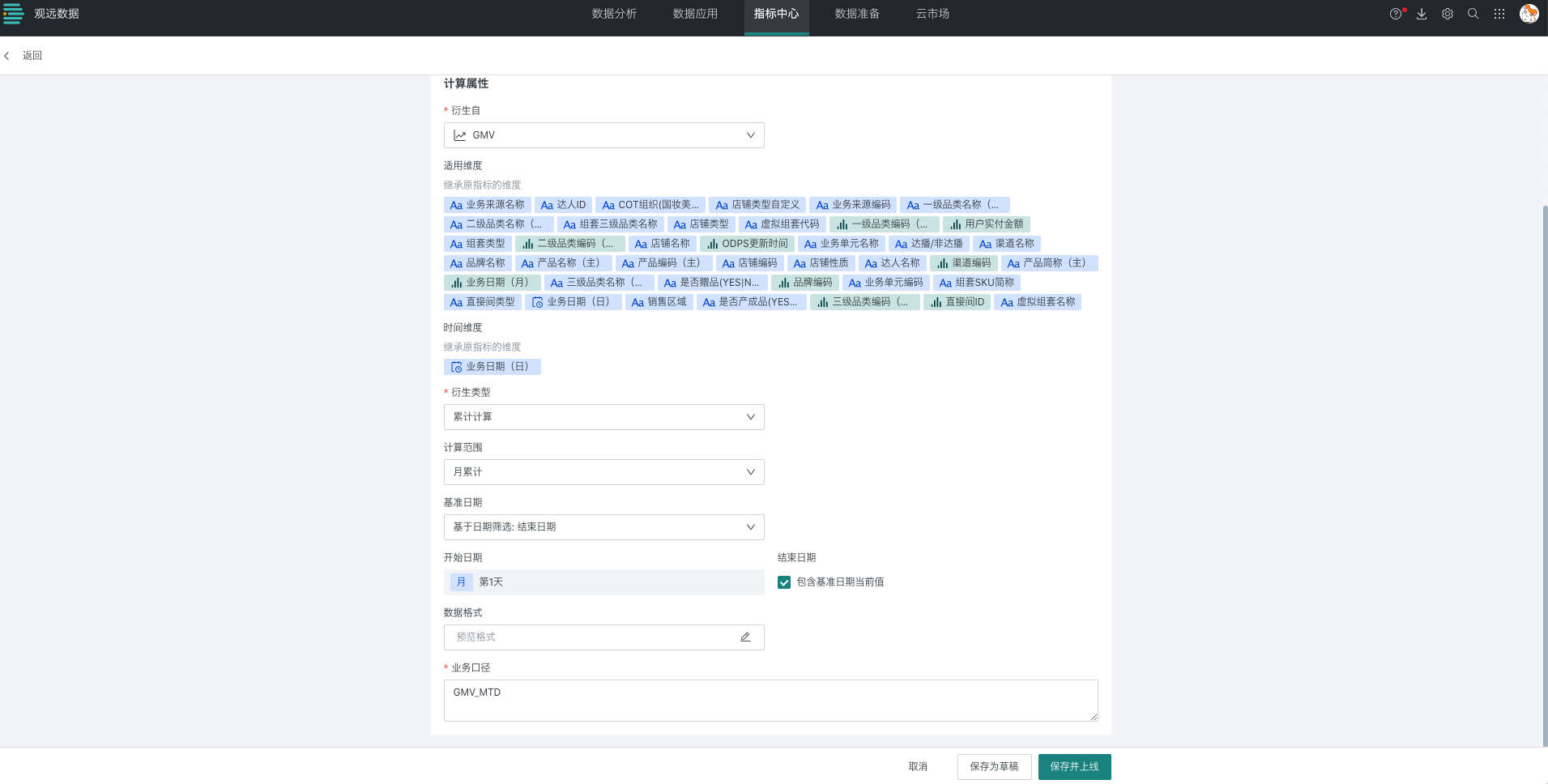This screenshot has height=784, width=1548.
Task: Open settings gear icon
Action: [1448, 14]
